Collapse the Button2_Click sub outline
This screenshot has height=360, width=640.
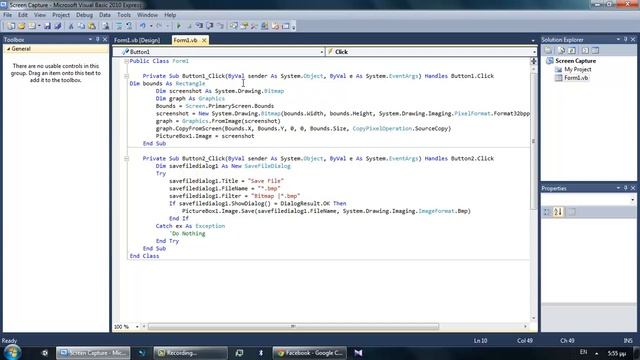click(x=126, y=158)
